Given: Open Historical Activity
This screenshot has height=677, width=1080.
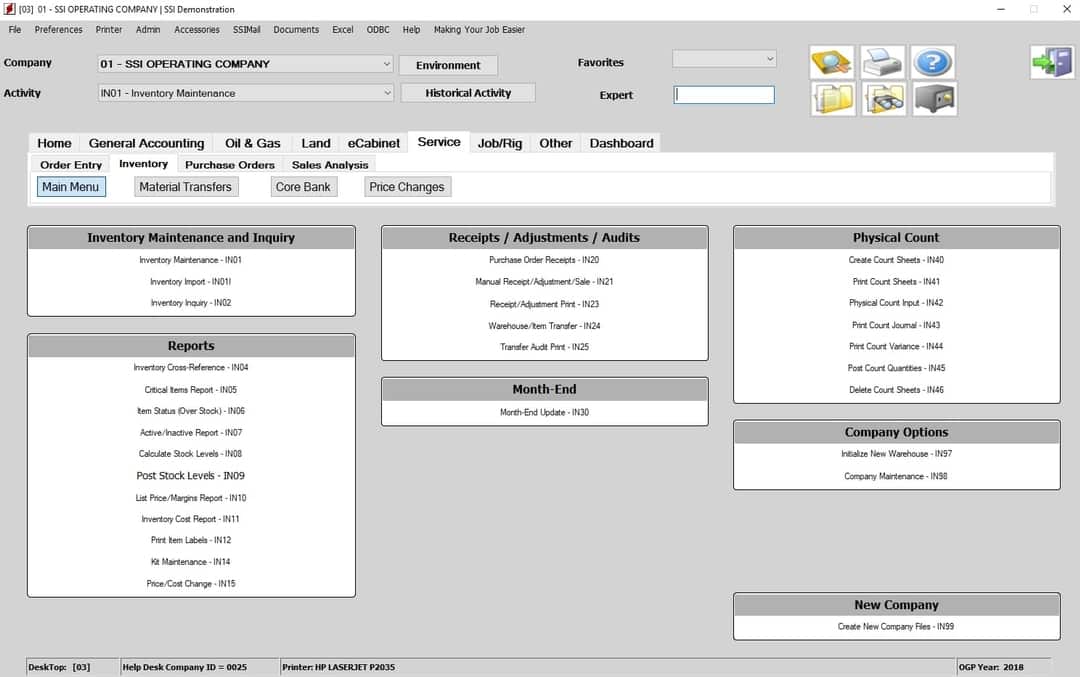Looking at the screenshot, I should click(468, 92).
